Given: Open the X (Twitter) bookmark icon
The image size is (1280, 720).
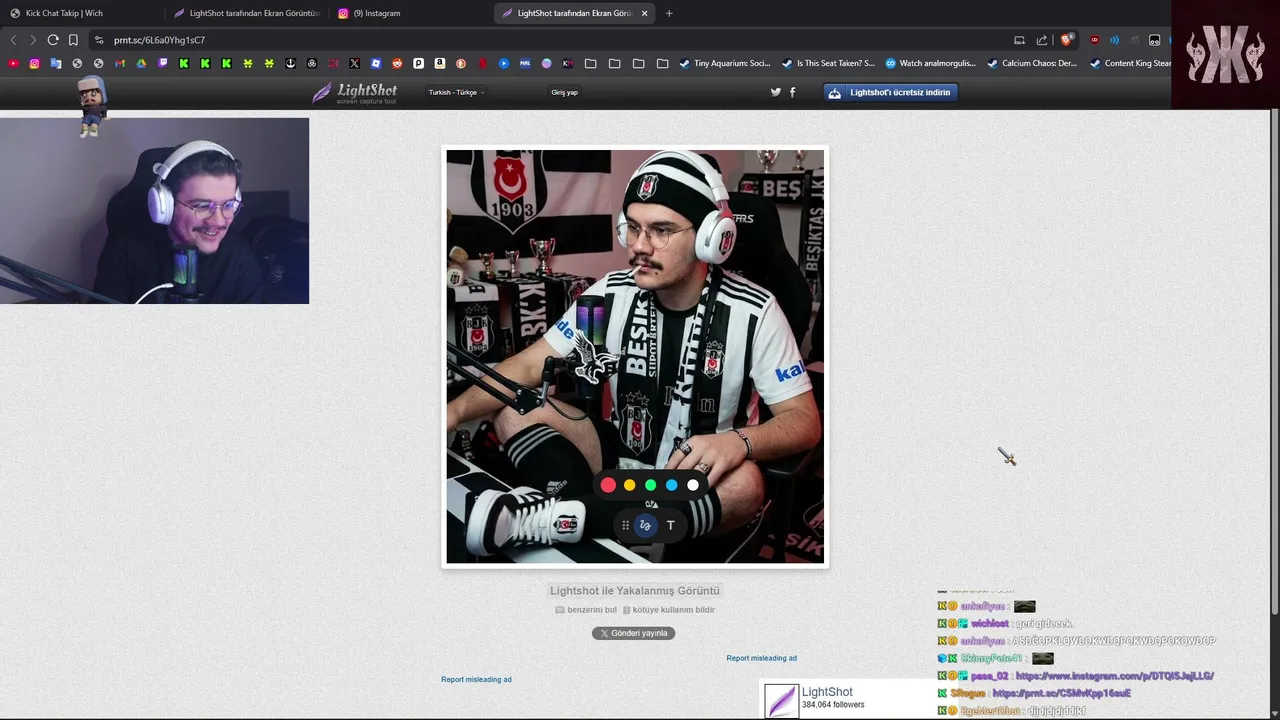Looking at the screenshot, I should tap(354, 63).
